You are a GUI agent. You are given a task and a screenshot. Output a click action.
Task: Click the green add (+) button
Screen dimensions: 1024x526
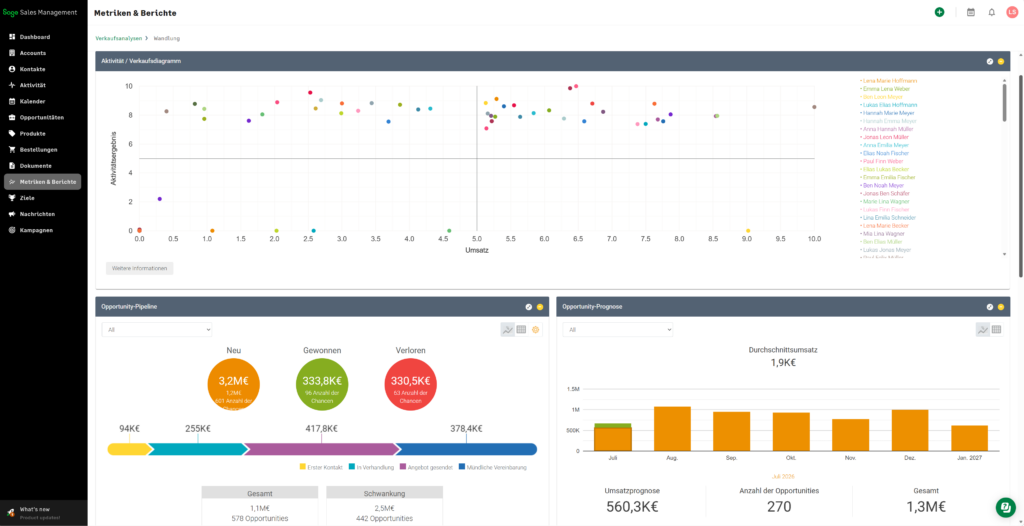[x=939, y=12]
